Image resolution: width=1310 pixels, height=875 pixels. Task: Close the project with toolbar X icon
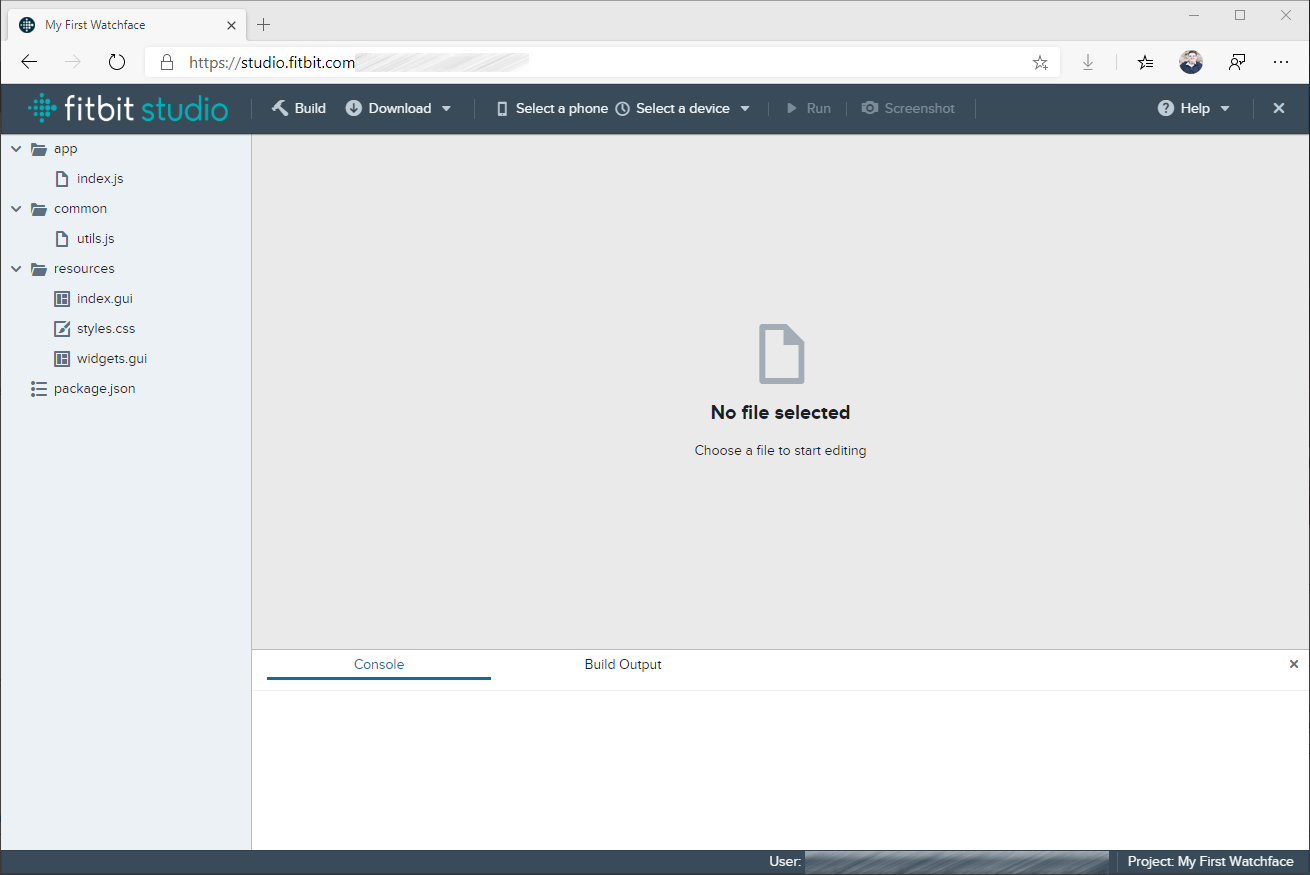coord(1278,108)
